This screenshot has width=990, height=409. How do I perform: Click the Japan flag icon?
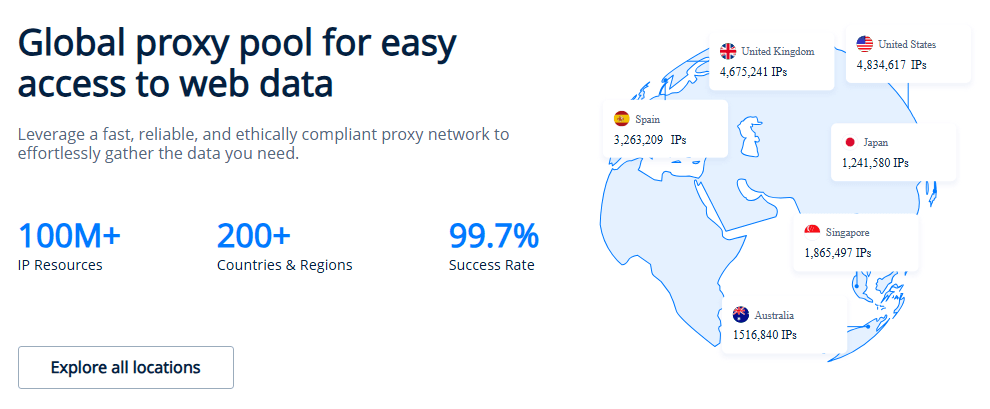(x=849, y=142)
